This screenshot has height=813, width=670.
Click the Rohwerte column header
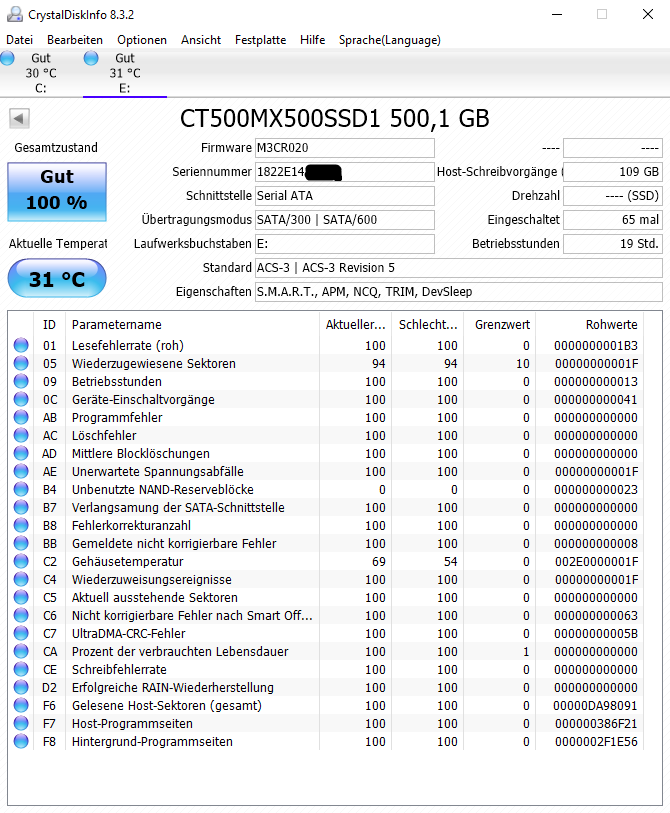590,325
